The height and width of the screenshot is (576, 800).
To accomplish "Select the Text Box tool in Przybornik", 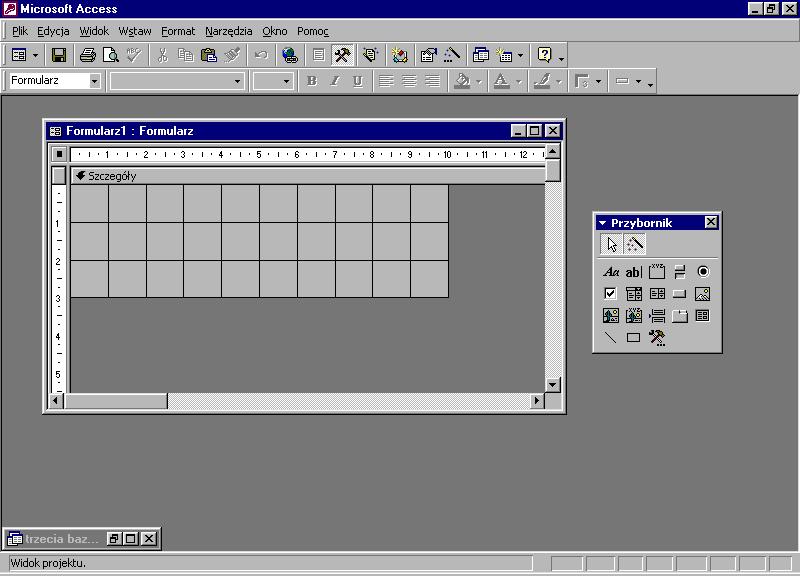I will [634, 272].
